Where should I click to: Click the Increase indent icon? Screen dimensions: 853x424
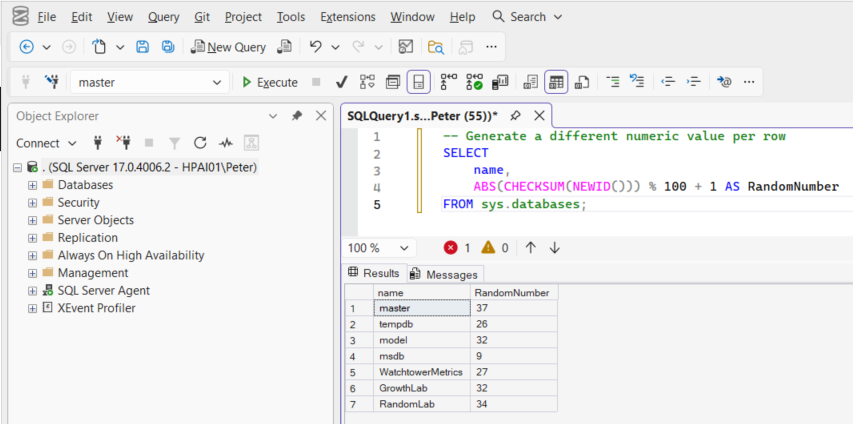pos(692,82)
